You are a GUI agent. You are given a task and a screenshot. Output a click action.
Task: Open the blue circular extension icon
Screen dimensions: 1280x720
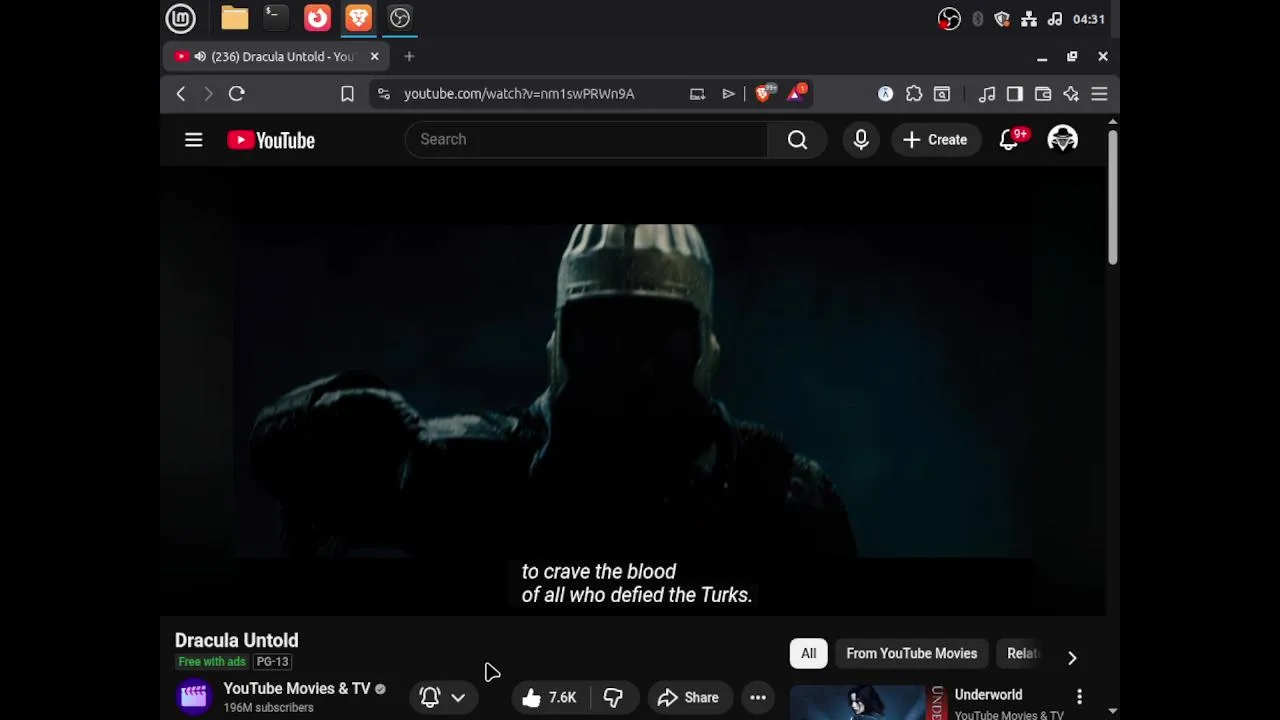(x=885, y=94)
